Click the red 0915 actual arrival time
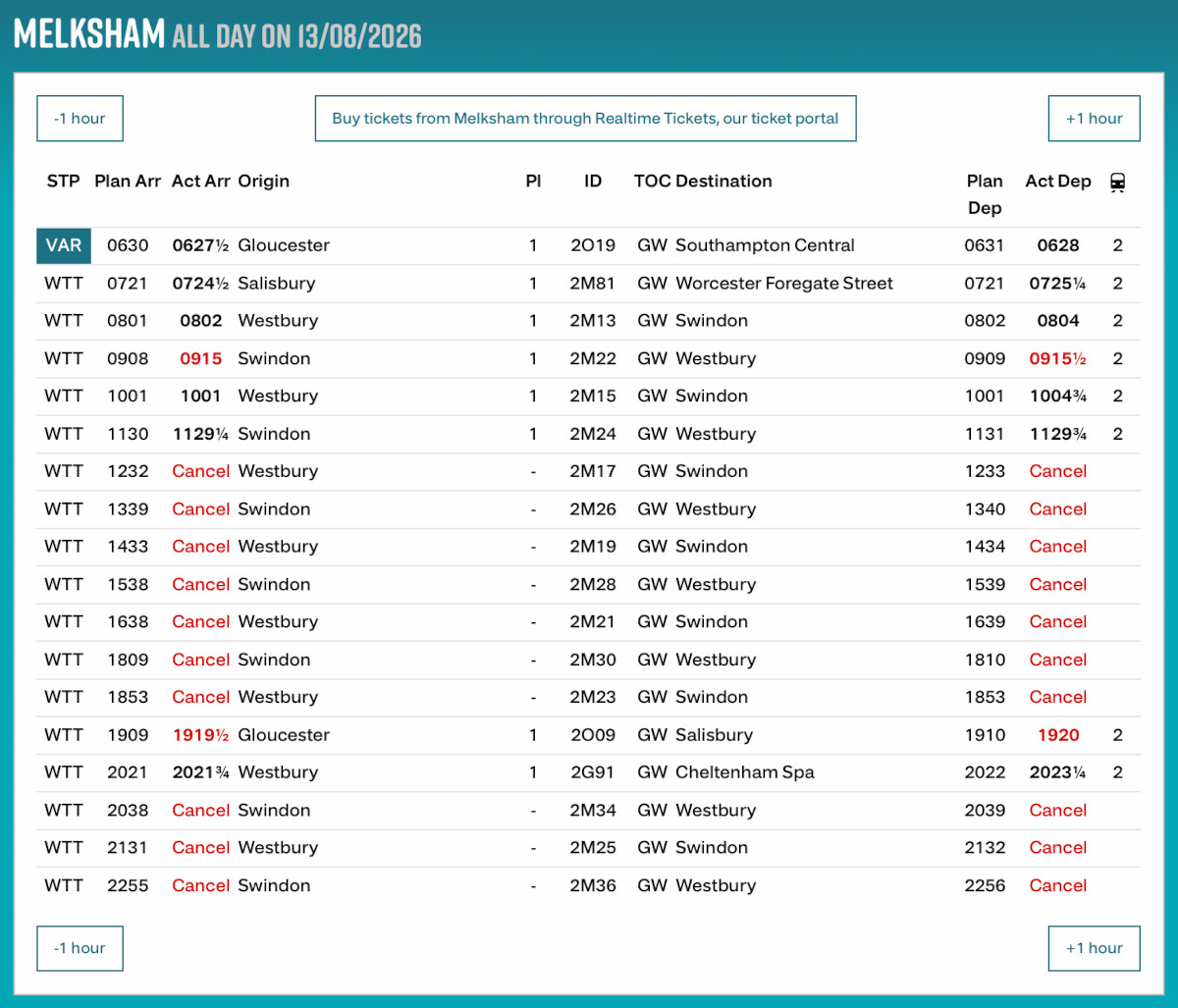The height and width of the screenshot is (1008, 1178). (201, 359)
